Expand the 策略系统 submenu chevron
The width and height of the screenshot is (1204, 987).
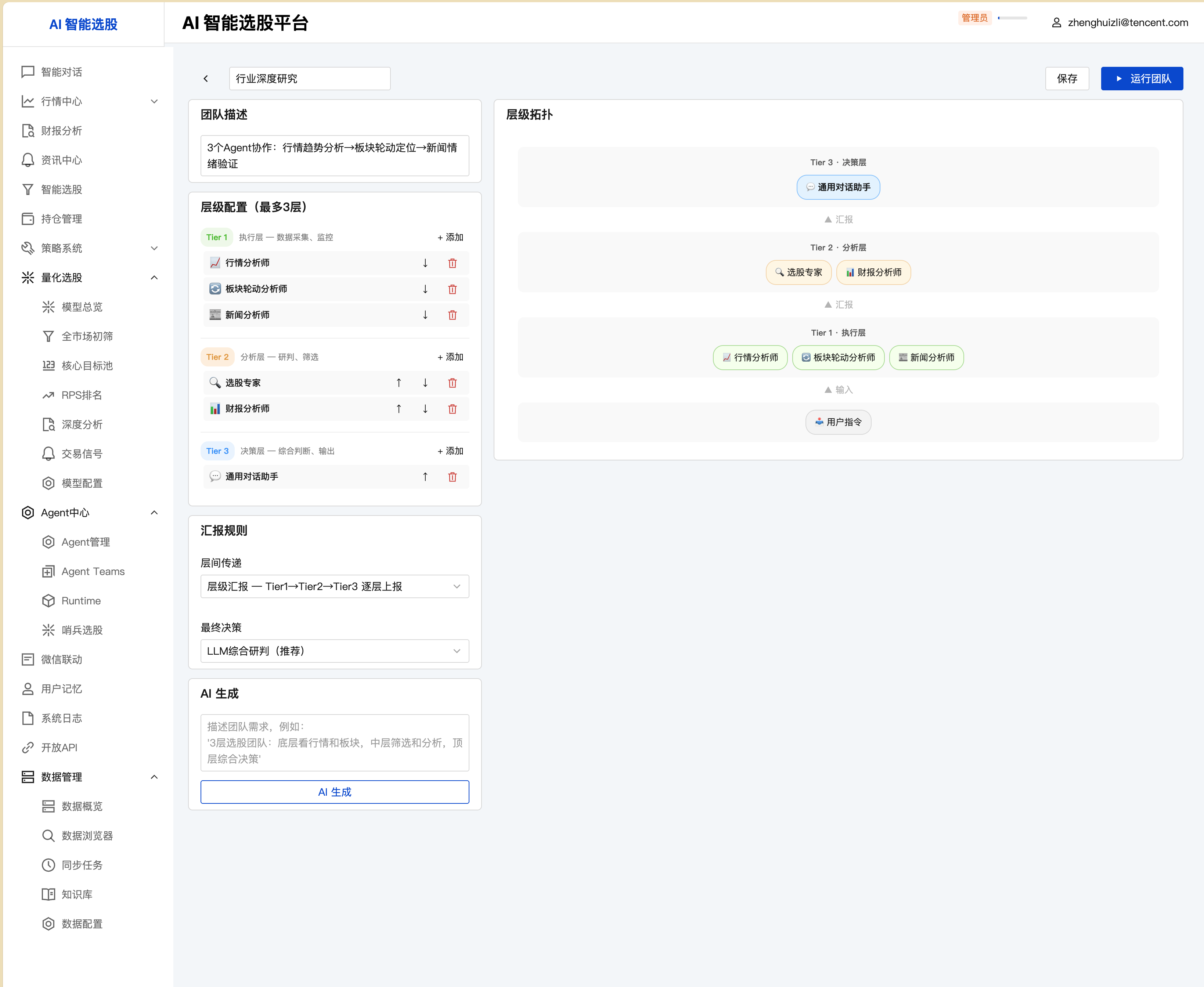[154, 248]
